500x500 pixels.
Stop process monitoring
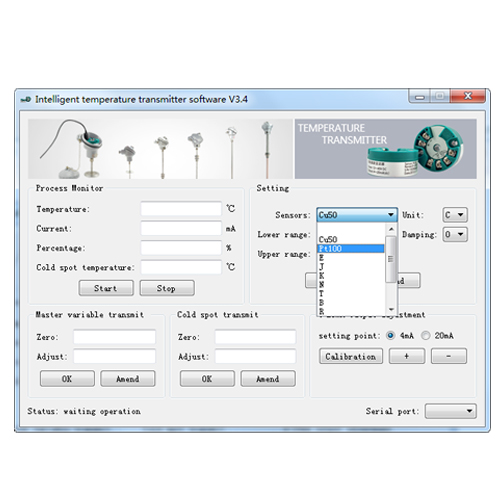pyautogui.click(x=167, y=288)
